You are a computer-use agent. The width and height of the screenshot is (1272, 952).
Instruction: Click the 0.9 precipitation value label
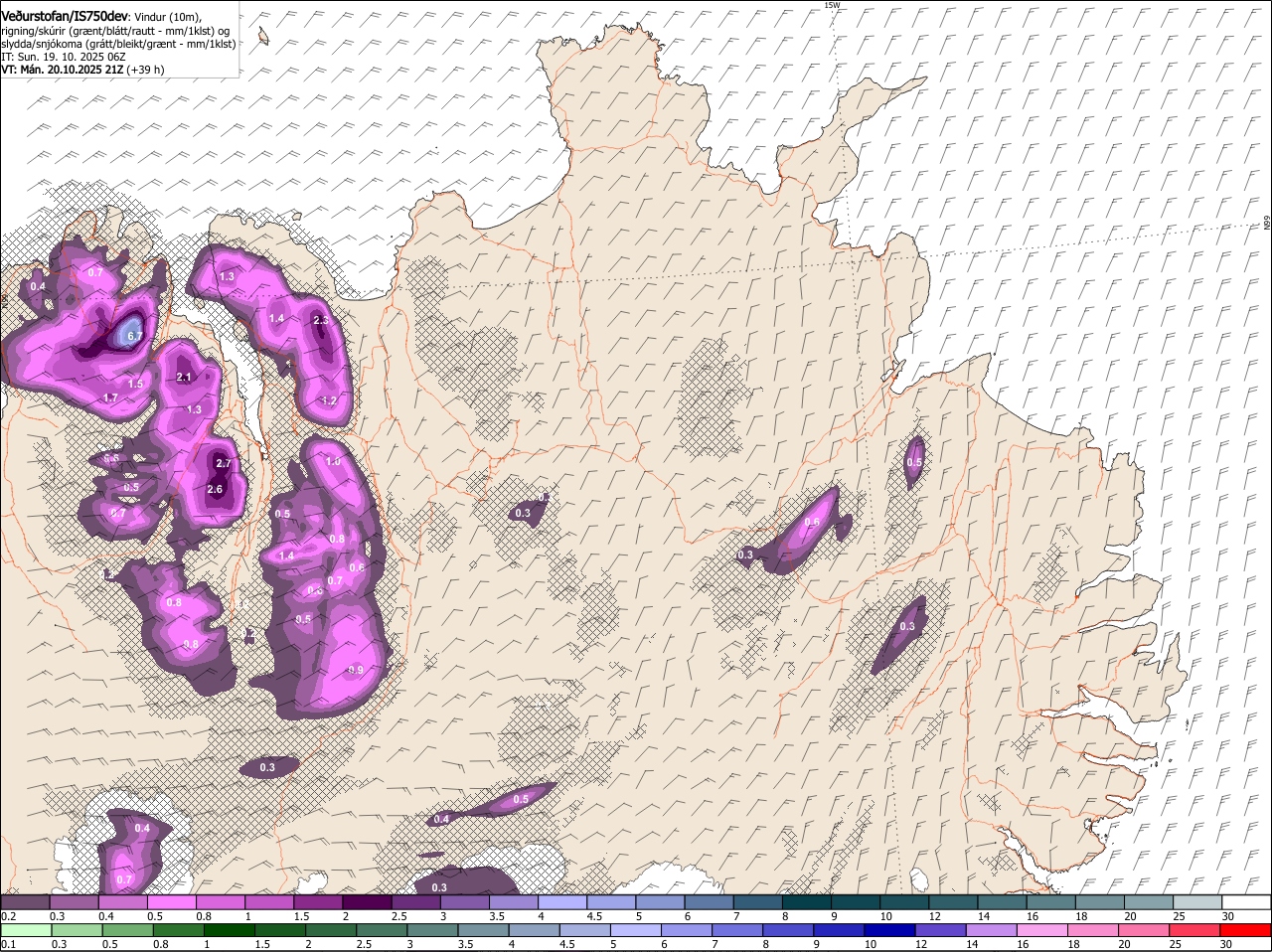coord(356,671)
